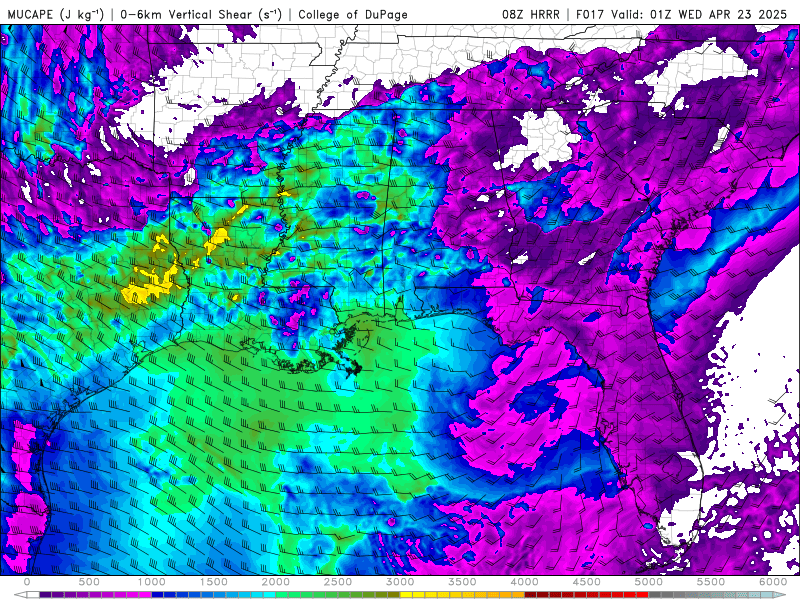Viewport: 800px width, 600px height.
Task: Click the MUCAPE (J kg⁻¹) title label
Action: 56,14
